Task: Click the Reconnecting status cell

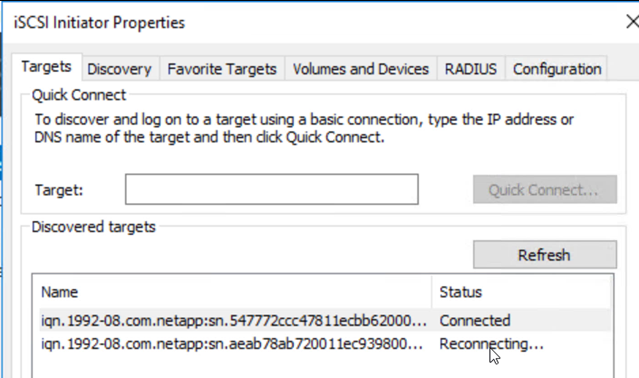Action: [x=491, y=344]
